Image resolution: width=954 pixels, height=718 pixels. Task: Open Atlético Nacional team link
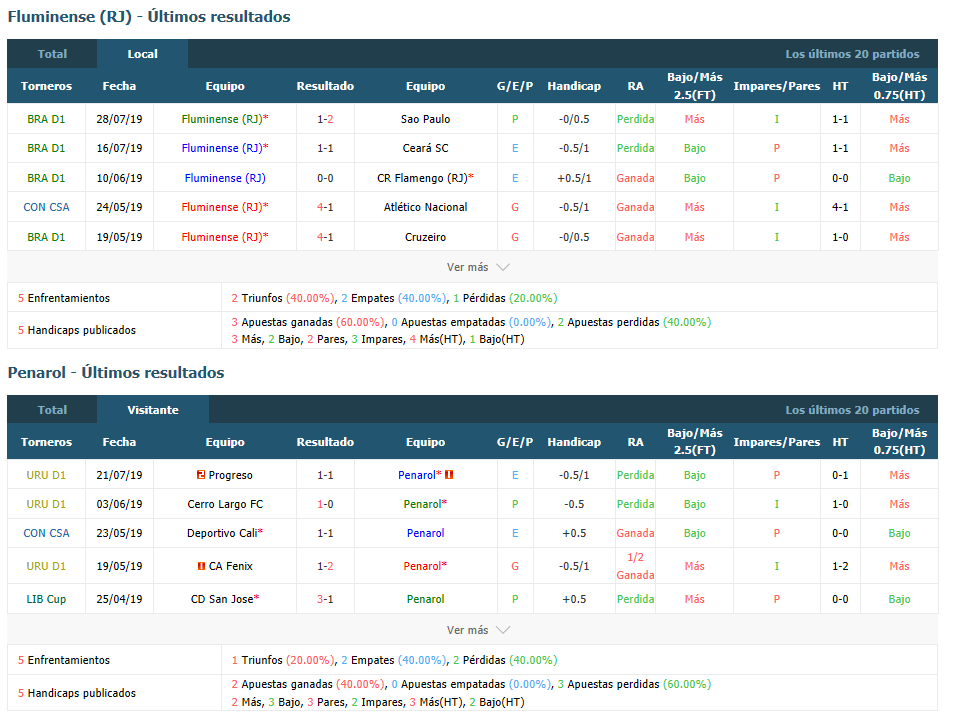pyautogui.click(x=425, y=207)
